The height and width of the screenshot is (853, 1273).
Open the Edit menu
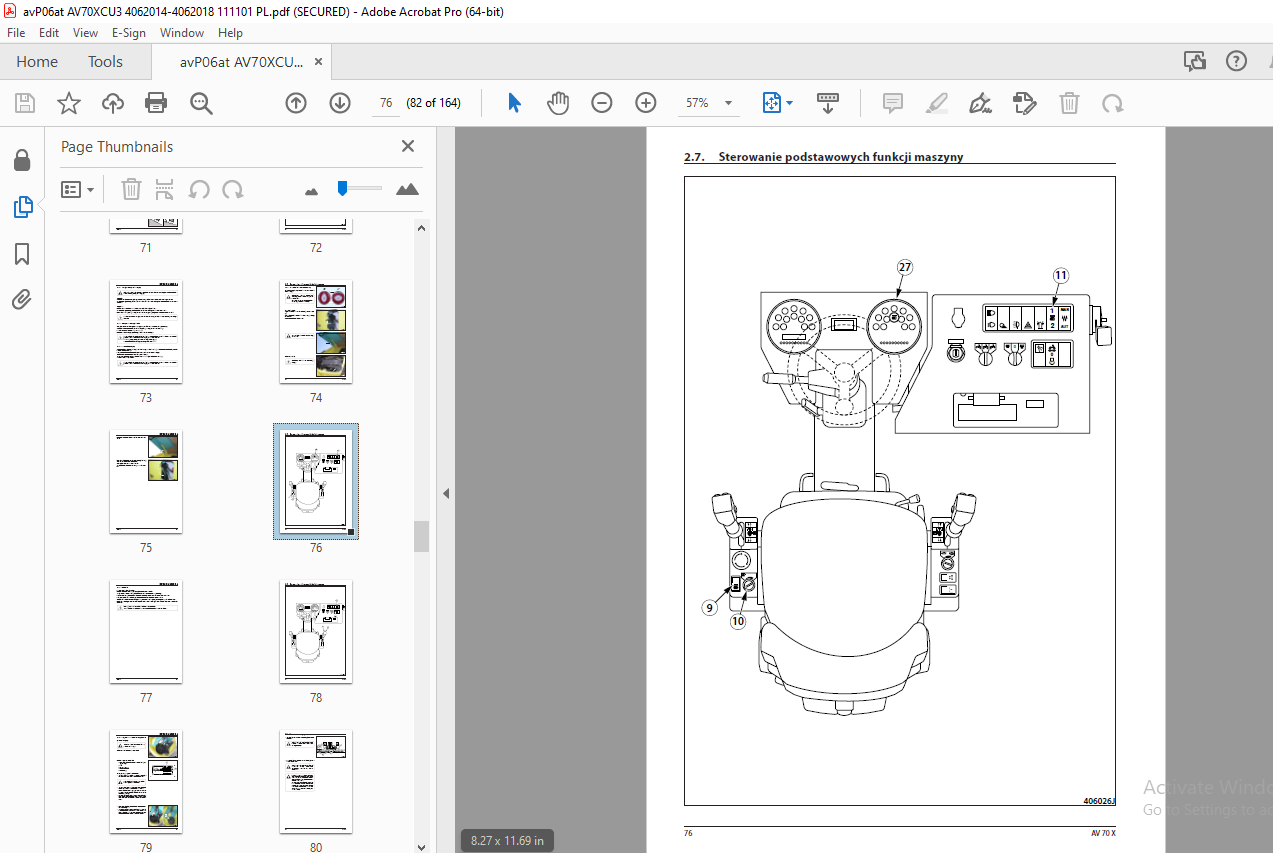[x=49, y=33]
